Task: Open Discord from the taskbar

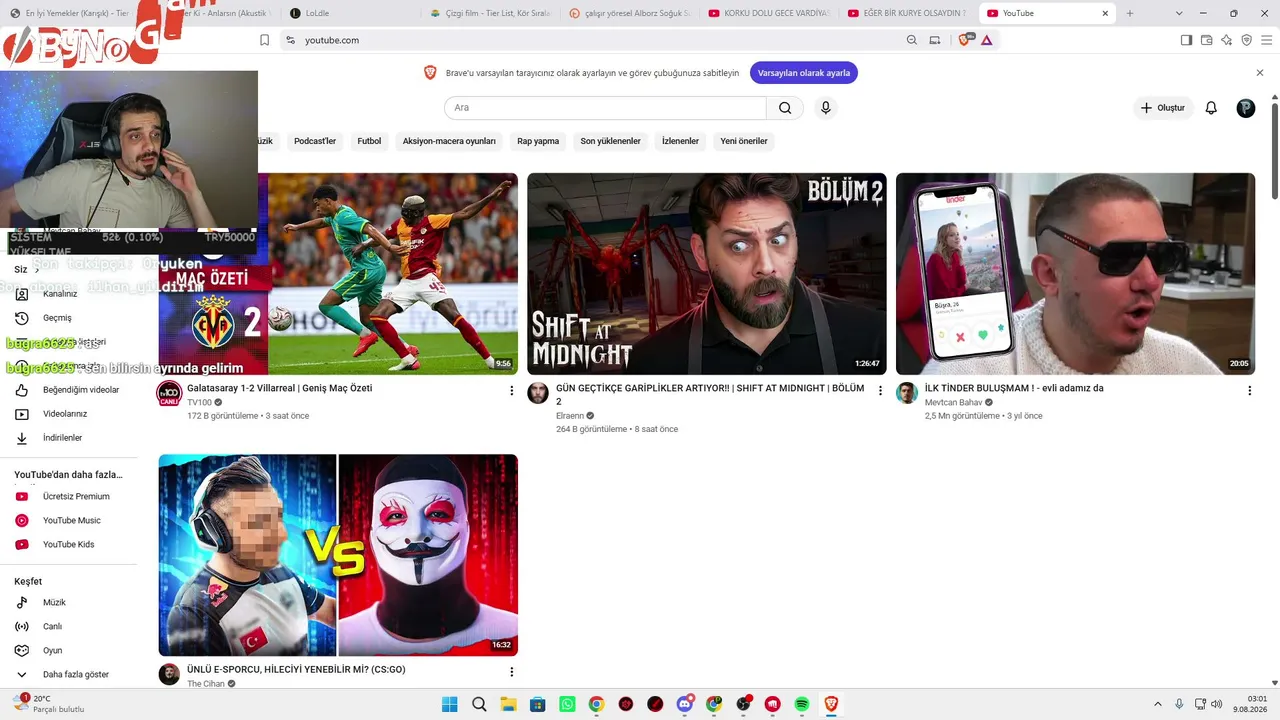Action: point(685,704)
